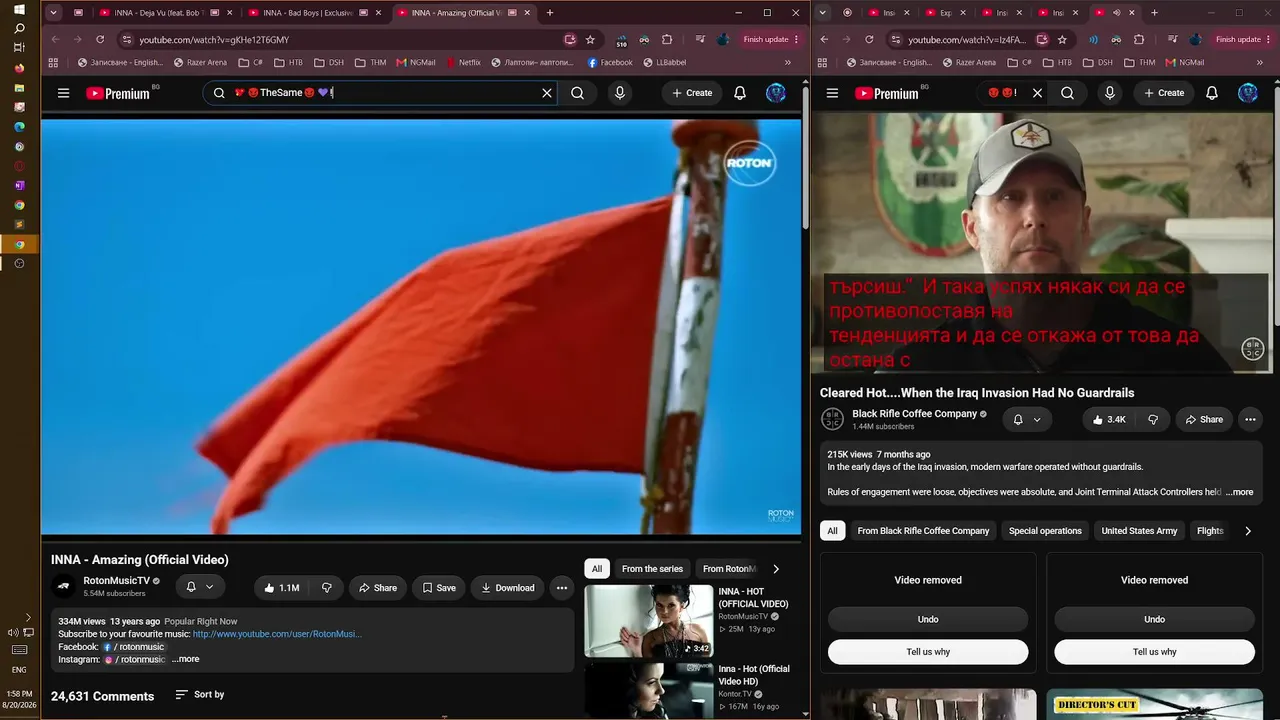Save INNA - Amazing to a playlist

438,588
